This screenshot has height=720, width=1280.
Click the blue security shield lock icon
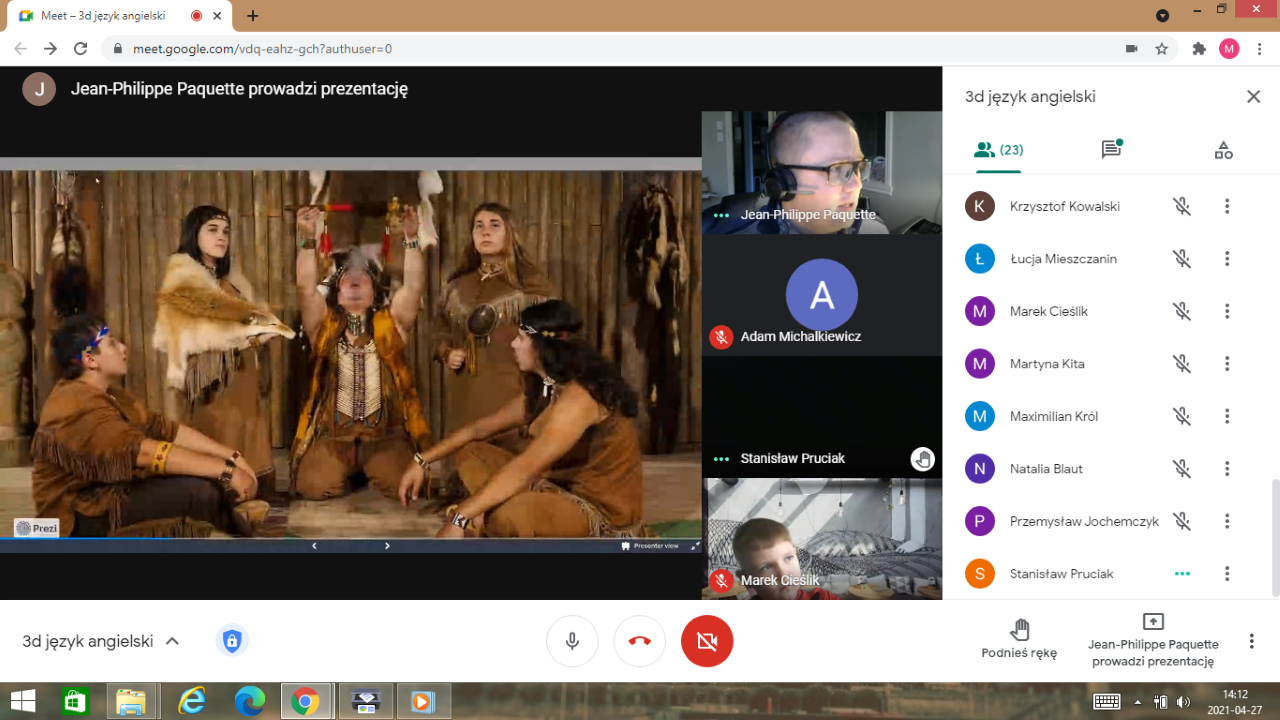pos(232,641)
